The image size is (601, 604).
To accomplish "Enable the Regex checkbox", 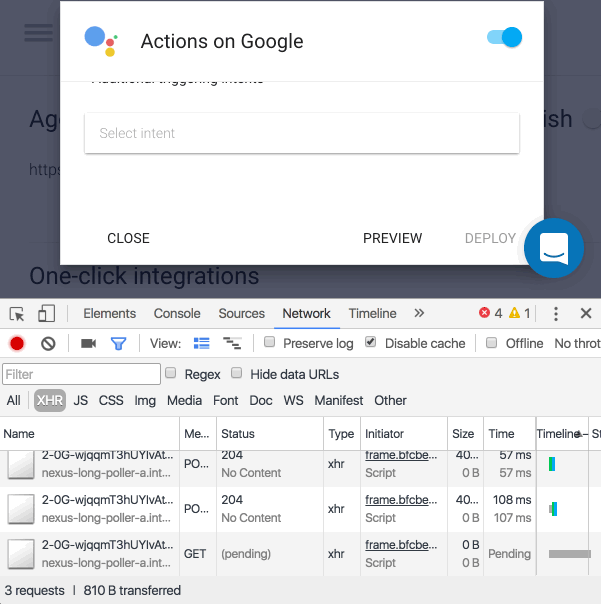I will tap(171, 373).
